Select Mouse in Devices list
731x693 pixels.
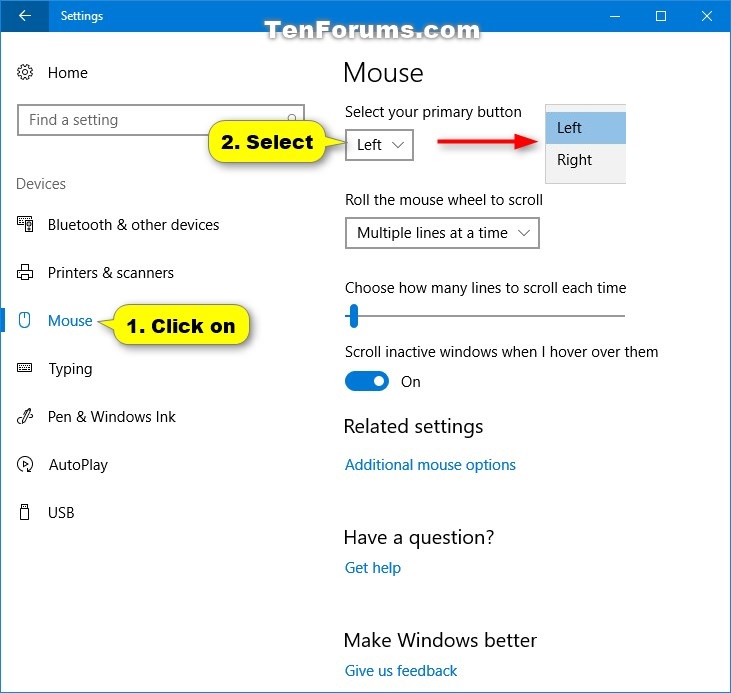point(70,321)
